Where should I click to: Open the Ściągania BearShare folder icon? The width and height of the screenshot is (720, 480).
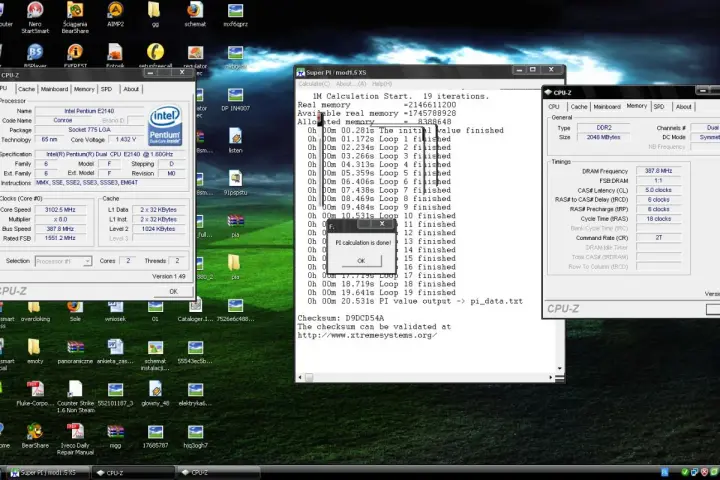pyautogui.click(x=75, y=17)
